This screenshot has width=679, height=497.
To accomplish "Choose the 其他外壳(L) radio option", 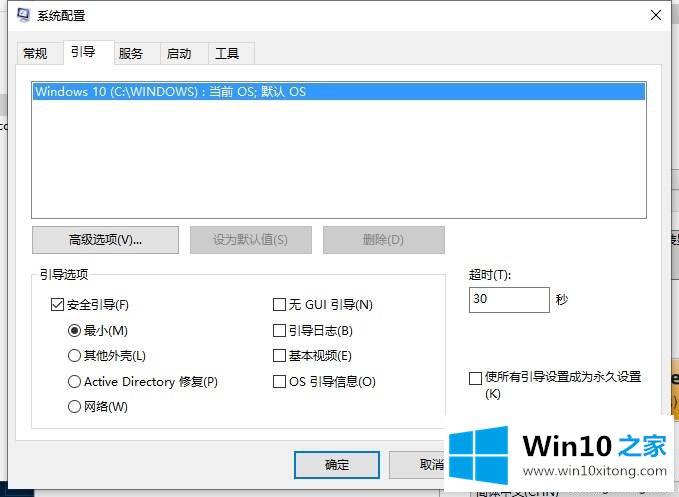I will 74,355.
